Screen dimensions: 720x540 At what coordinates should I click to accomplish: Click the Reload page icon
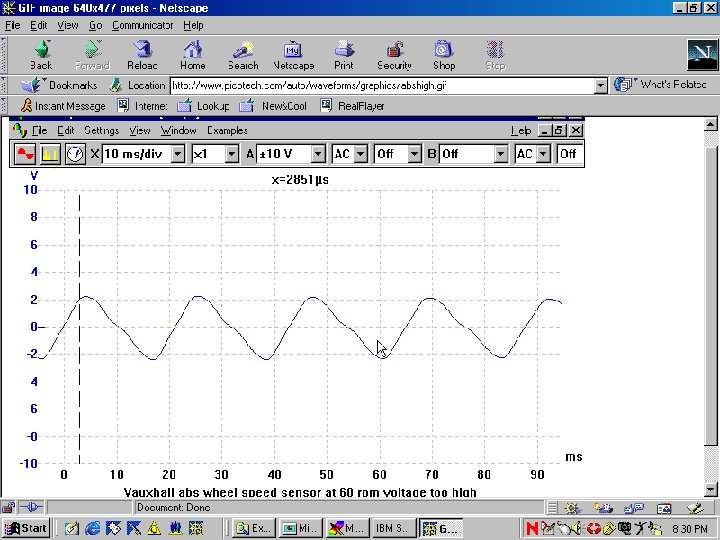tap(142, 50)
